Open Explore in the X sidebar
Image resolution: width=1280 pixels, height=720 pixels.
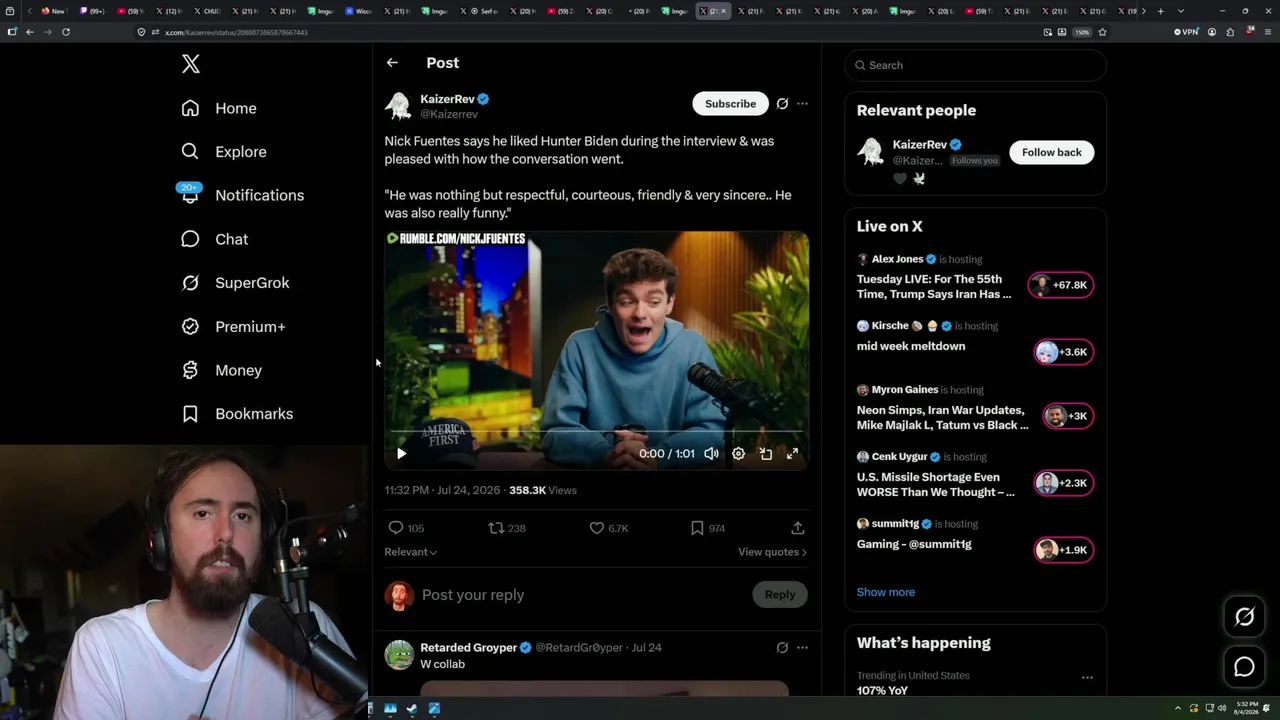[224, 152]
